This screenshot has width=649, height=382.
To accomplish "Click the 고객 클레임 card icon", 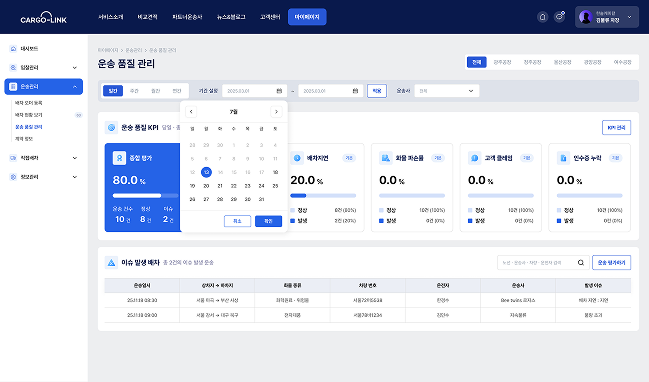I will pos(474,158).
